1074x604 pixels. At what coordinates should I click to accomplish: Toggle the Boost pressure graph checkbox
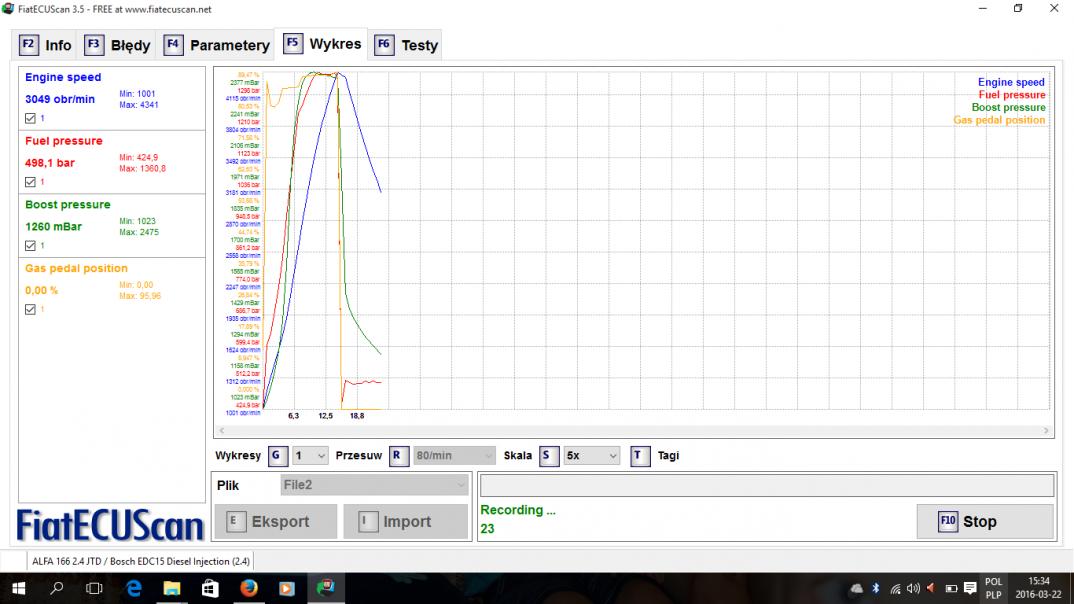point(30,246)
